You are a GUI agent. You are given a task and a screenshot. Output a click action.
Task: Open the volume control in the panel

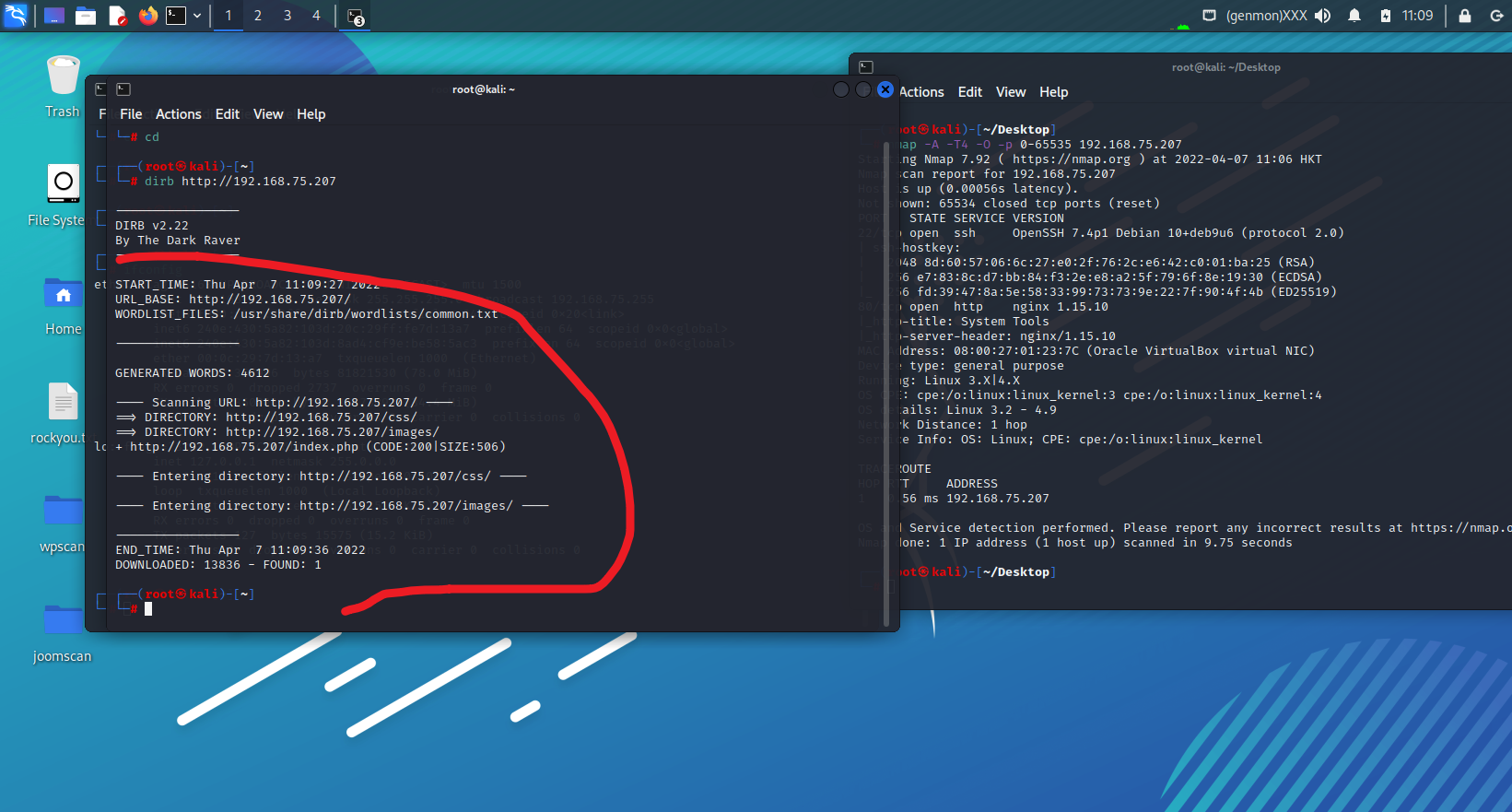(x=1323, y=16)
